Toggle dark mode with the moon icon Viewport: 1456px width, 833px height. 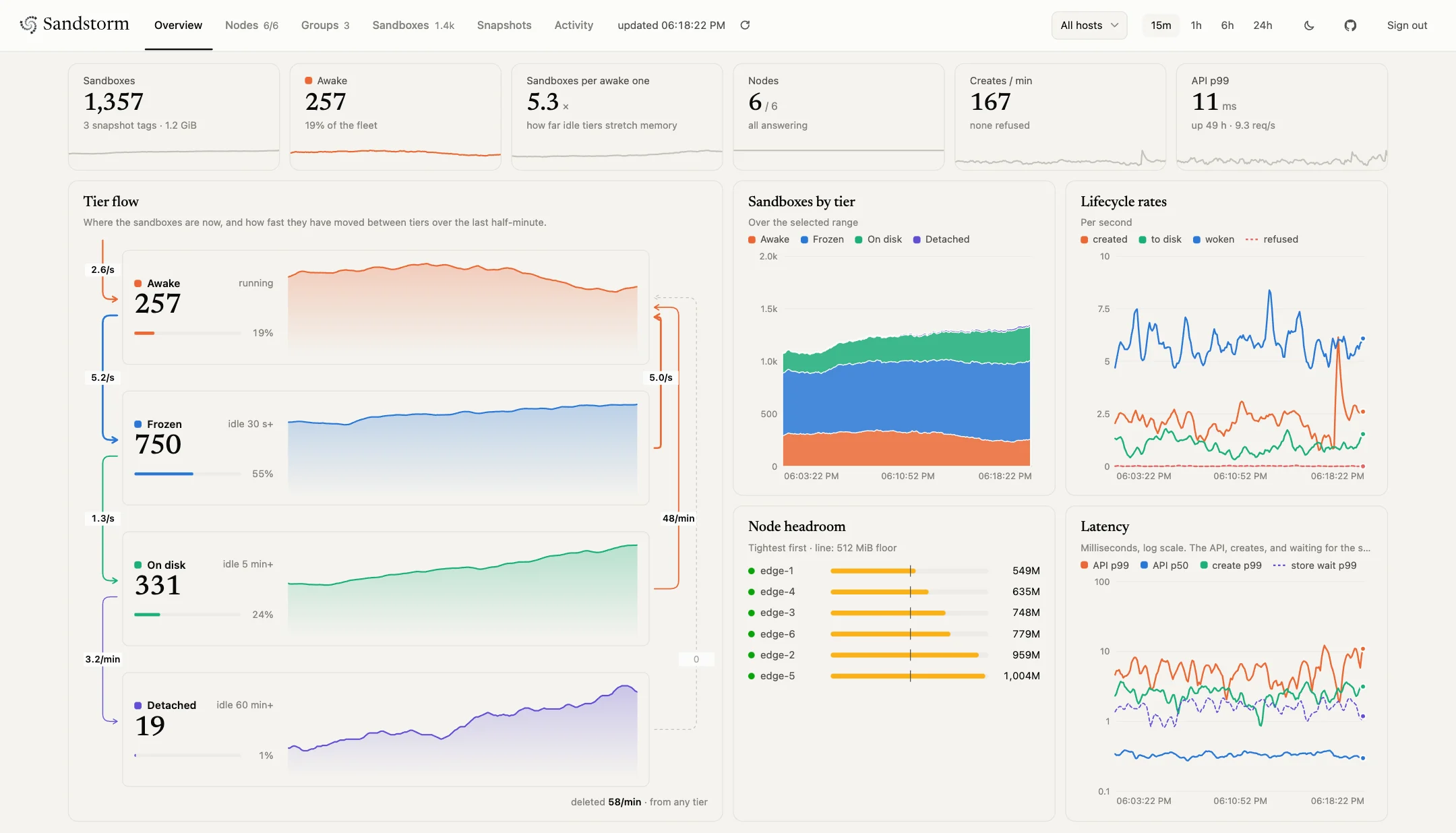click(x=1309, y=25)
